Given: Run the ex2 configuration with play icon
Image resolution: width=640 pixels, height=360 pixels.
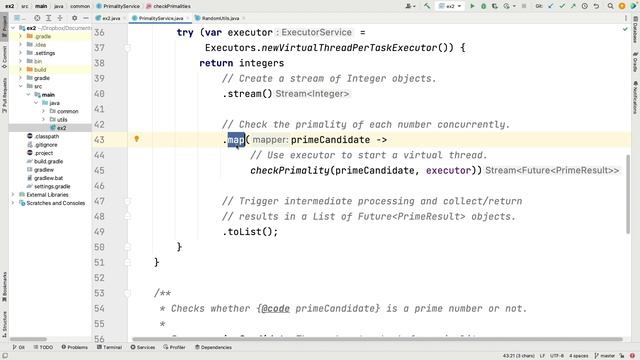Looking at the screenshot, I should tap(472, 6).
